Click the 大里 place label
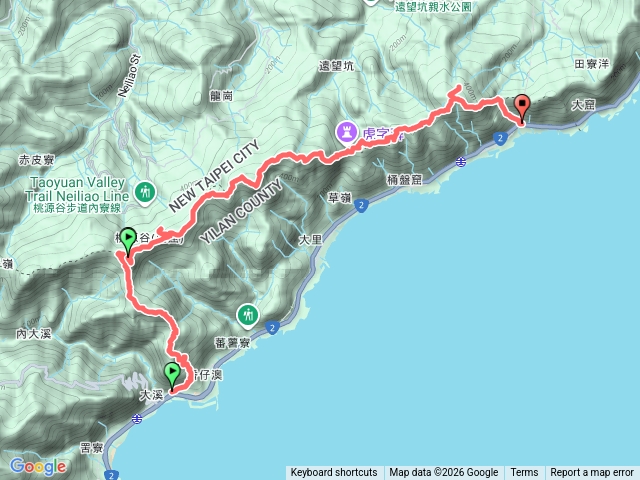Viewport: 640px width, 480px height. point(310,240)
